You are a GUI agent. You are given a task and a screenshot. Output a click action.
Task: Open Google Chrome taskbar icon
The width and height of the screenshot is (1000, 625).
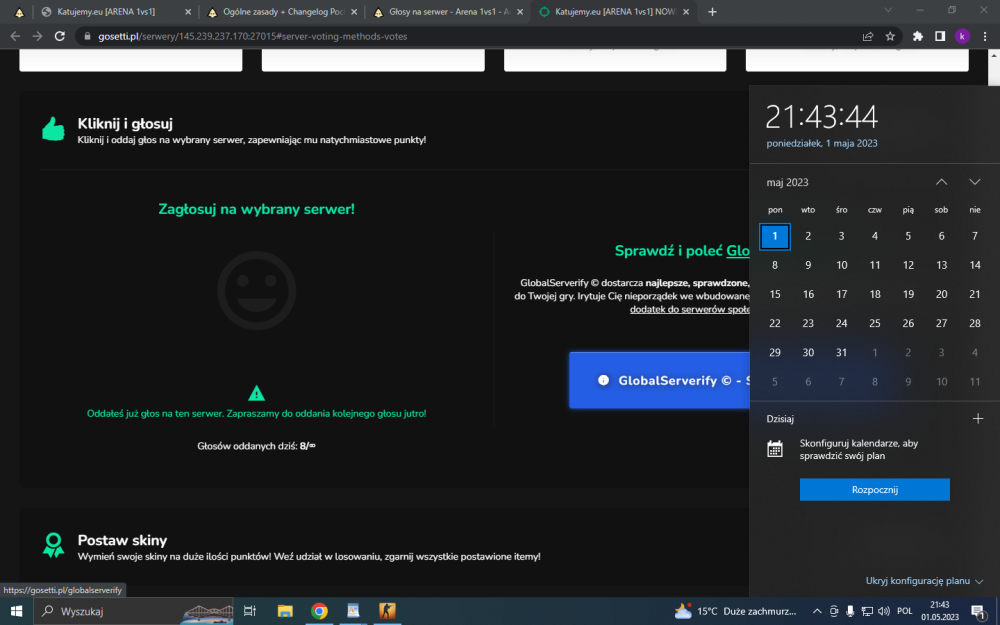pos(320,611)
